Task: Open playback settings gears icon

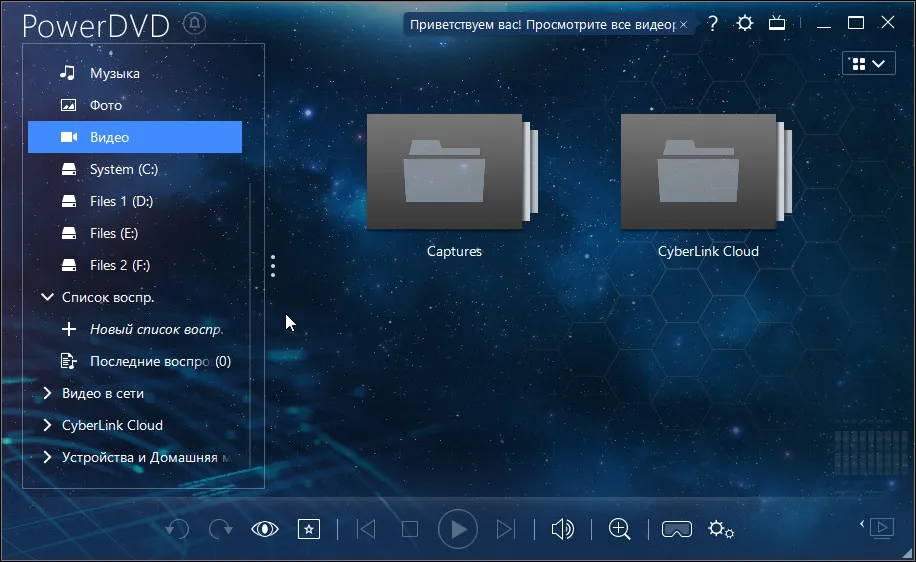Action: click(721, 529)
